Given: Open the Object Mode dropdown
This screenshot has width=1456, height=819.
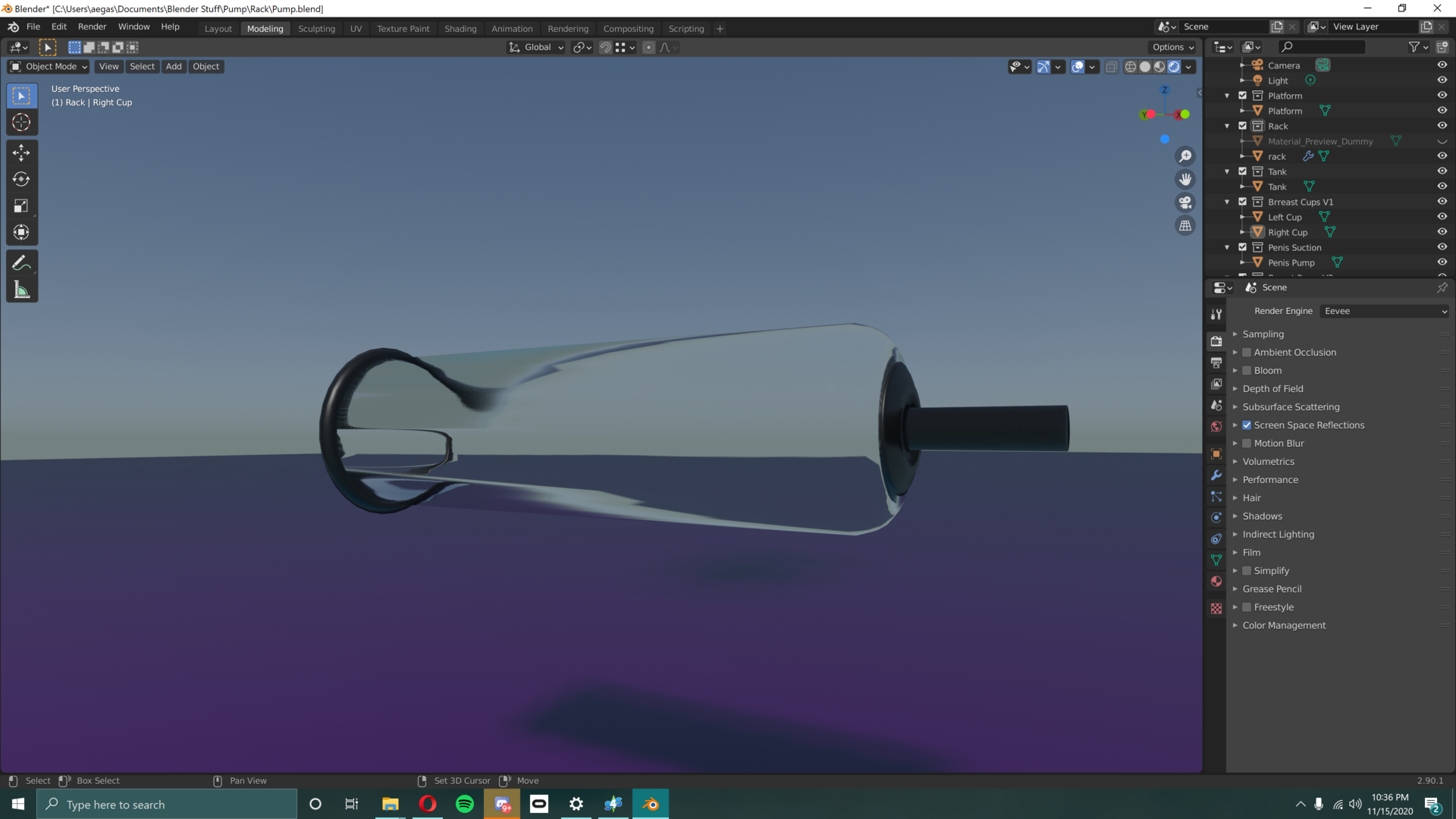Looking at the screenshot, I should (49, 67).
